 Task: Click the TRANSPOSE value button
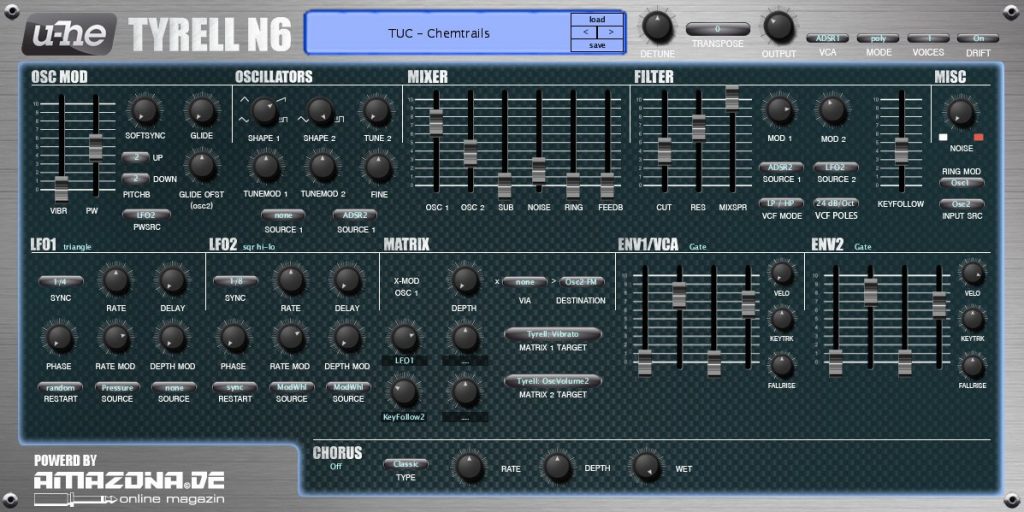click(718, 29)
